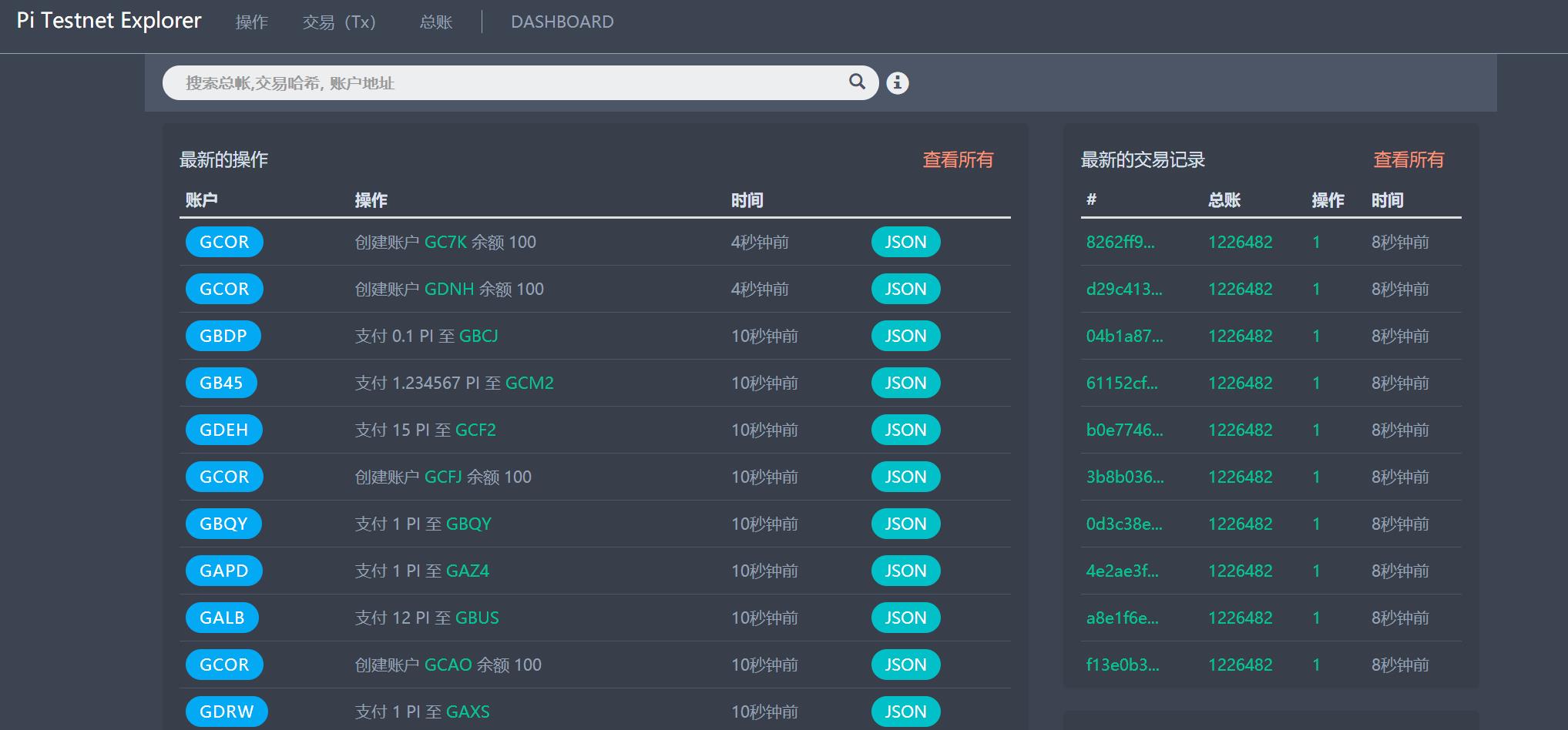Show JSON for payment to GAXS
Screen dimensions: 1568x730
pyautogui.click(x=905, y=712)
